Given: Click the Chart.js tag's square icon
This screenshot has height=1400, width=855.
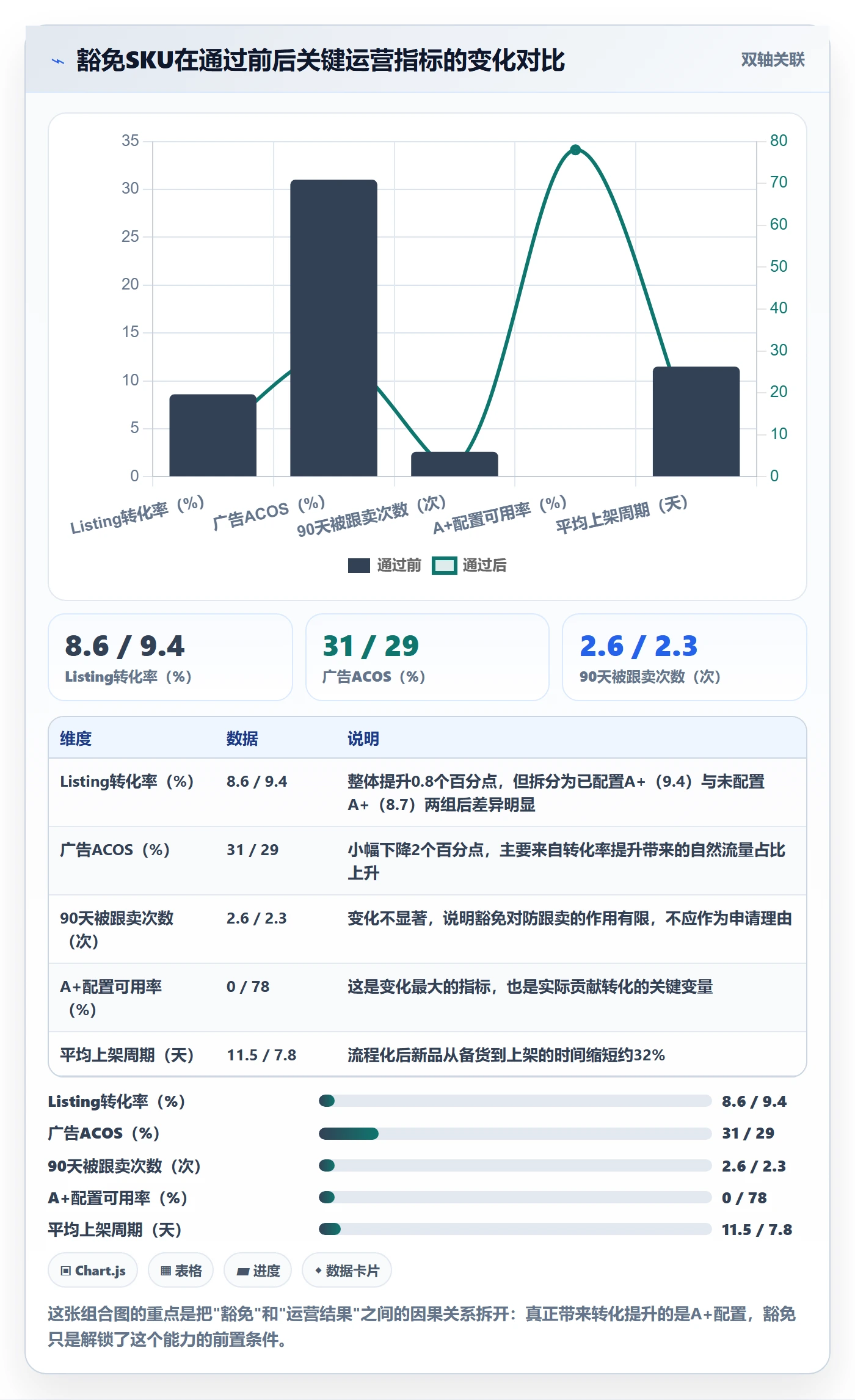Looking at the screenshot, I should pyautogui.click(x=66, y=1271).
